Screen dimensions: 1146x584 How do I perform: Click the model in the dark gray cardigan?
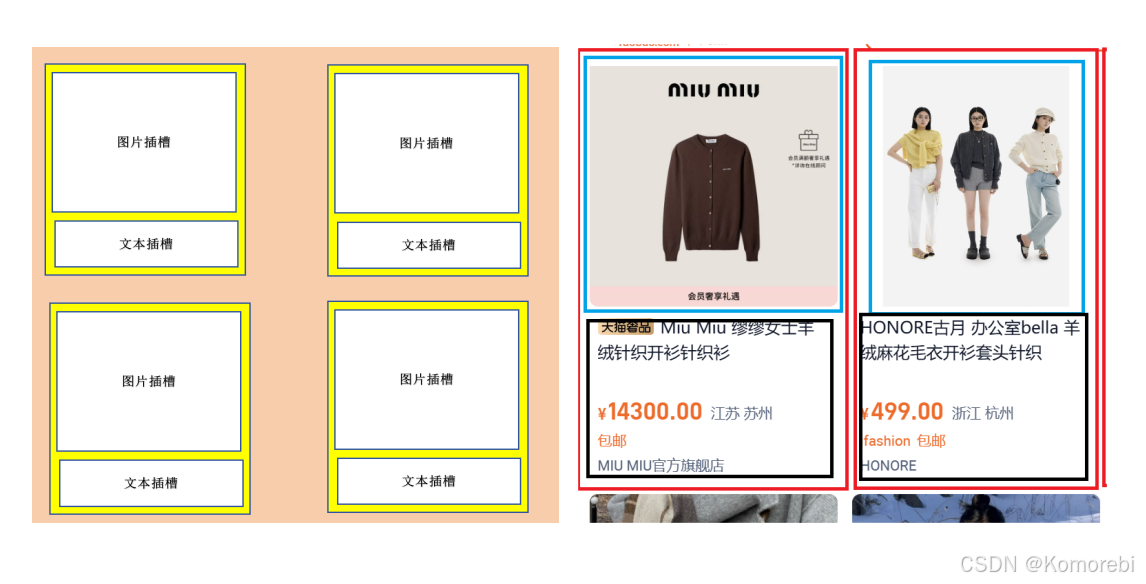click(977, 183)
